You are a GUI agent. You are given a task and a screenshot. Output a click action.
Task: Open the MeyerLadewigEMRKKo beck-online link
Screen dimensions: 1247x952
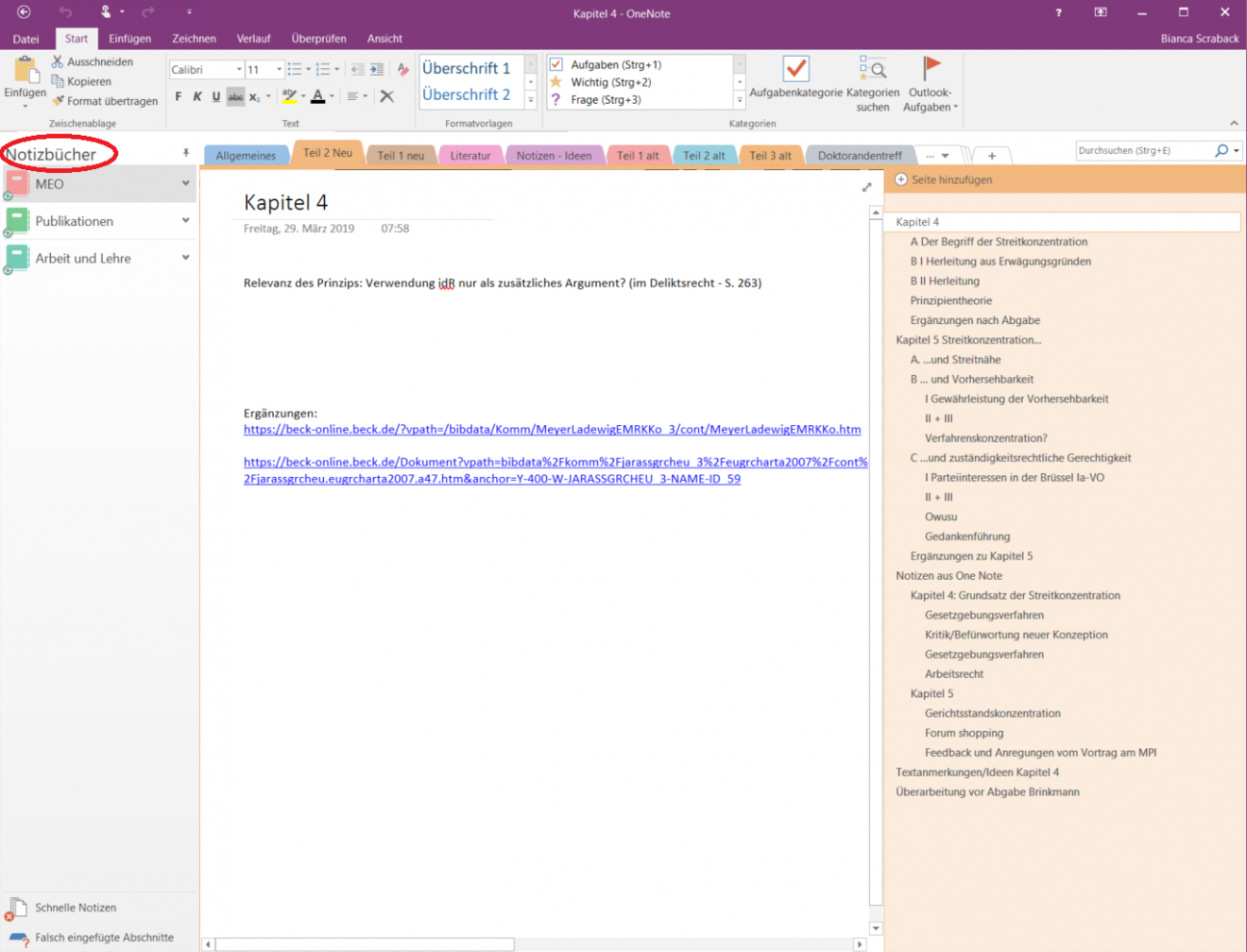tap(552, 429)
